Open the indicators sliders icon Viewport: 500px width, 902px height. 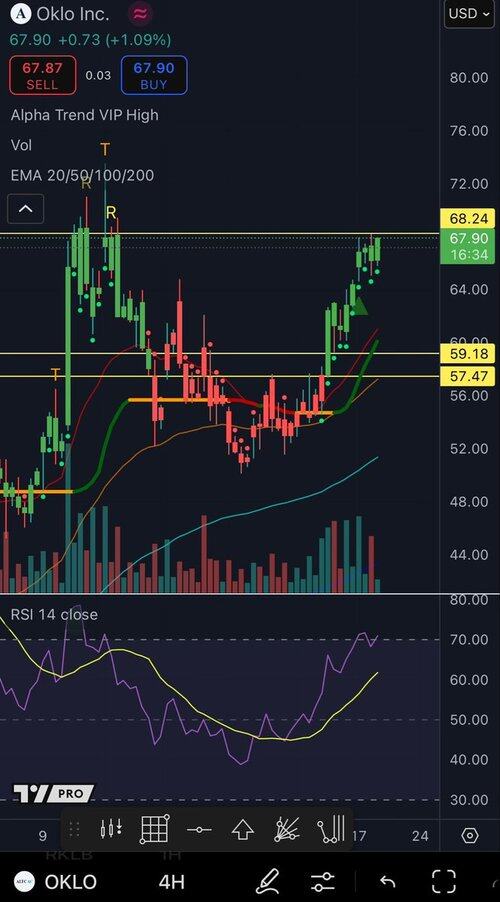[x=323, y=881]
